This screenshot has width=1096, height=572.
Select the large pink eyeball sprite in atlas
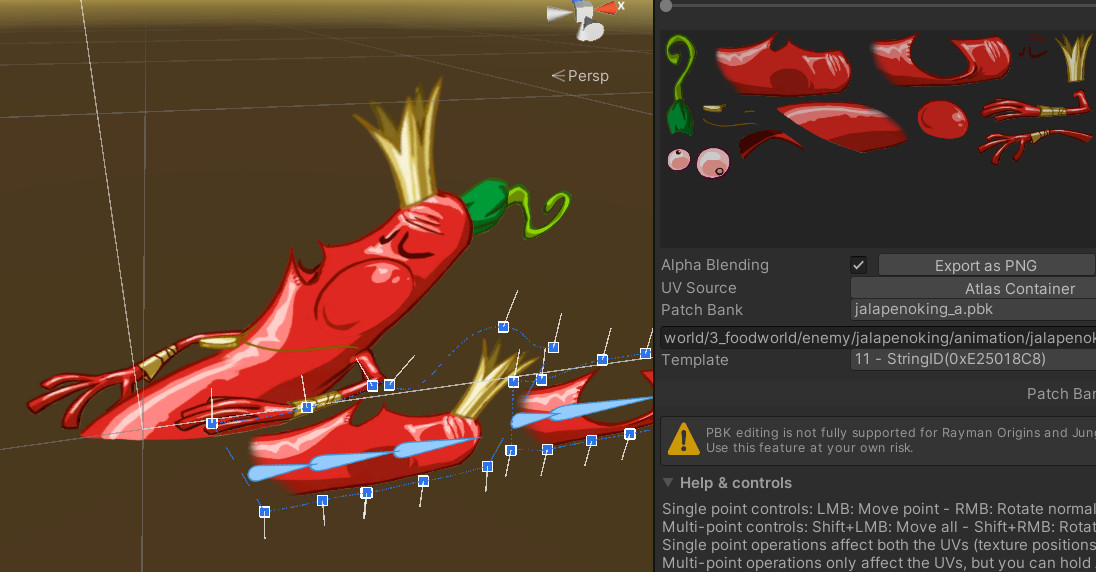[x=713, y=161]
